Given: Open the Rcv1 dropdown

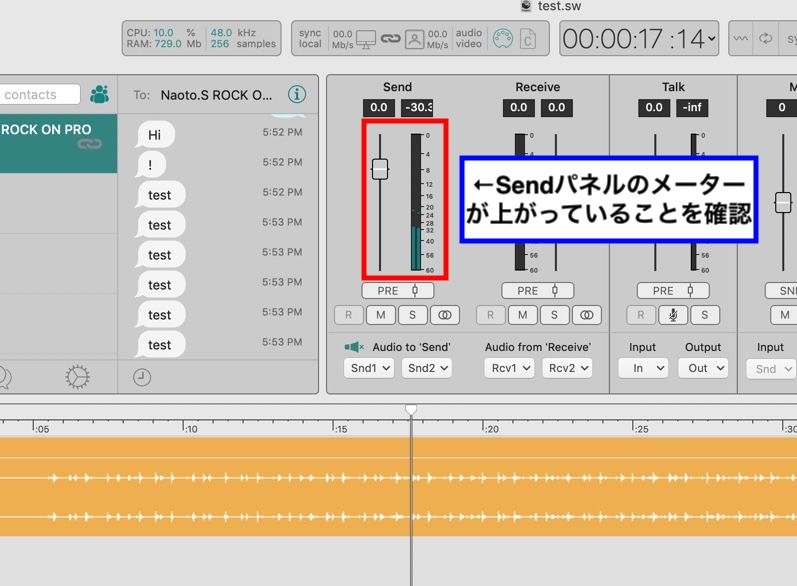Looking at the screenshot, I should coord(509,368).
